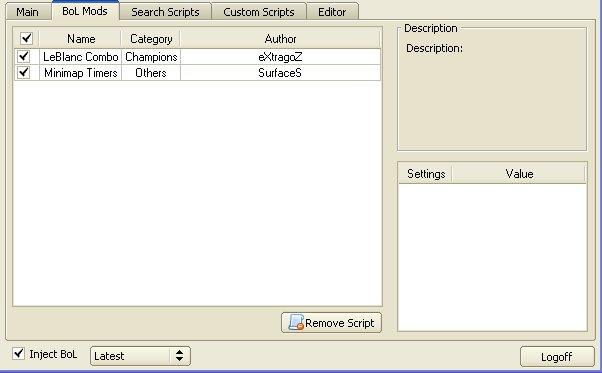Click the Champions category cell
Image resolution: width=602 pixels, height=373 pixels.
pyautogui.click(x=151, y=57)
